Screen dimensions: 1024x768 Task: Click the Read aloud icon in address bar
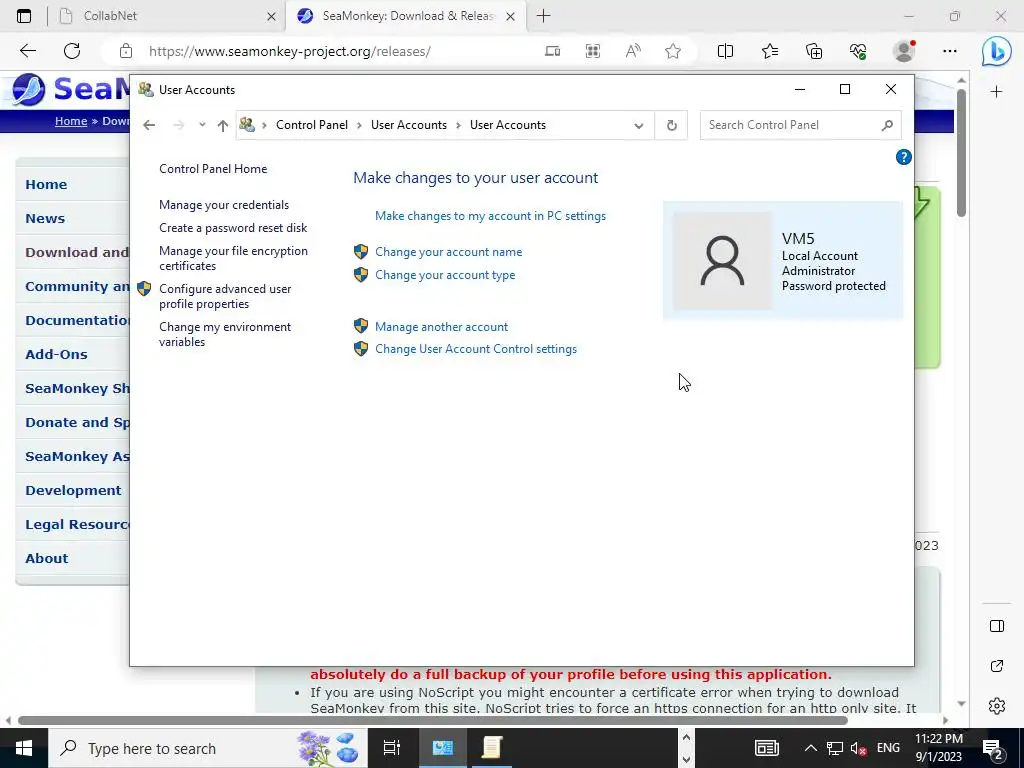point(633,51)
